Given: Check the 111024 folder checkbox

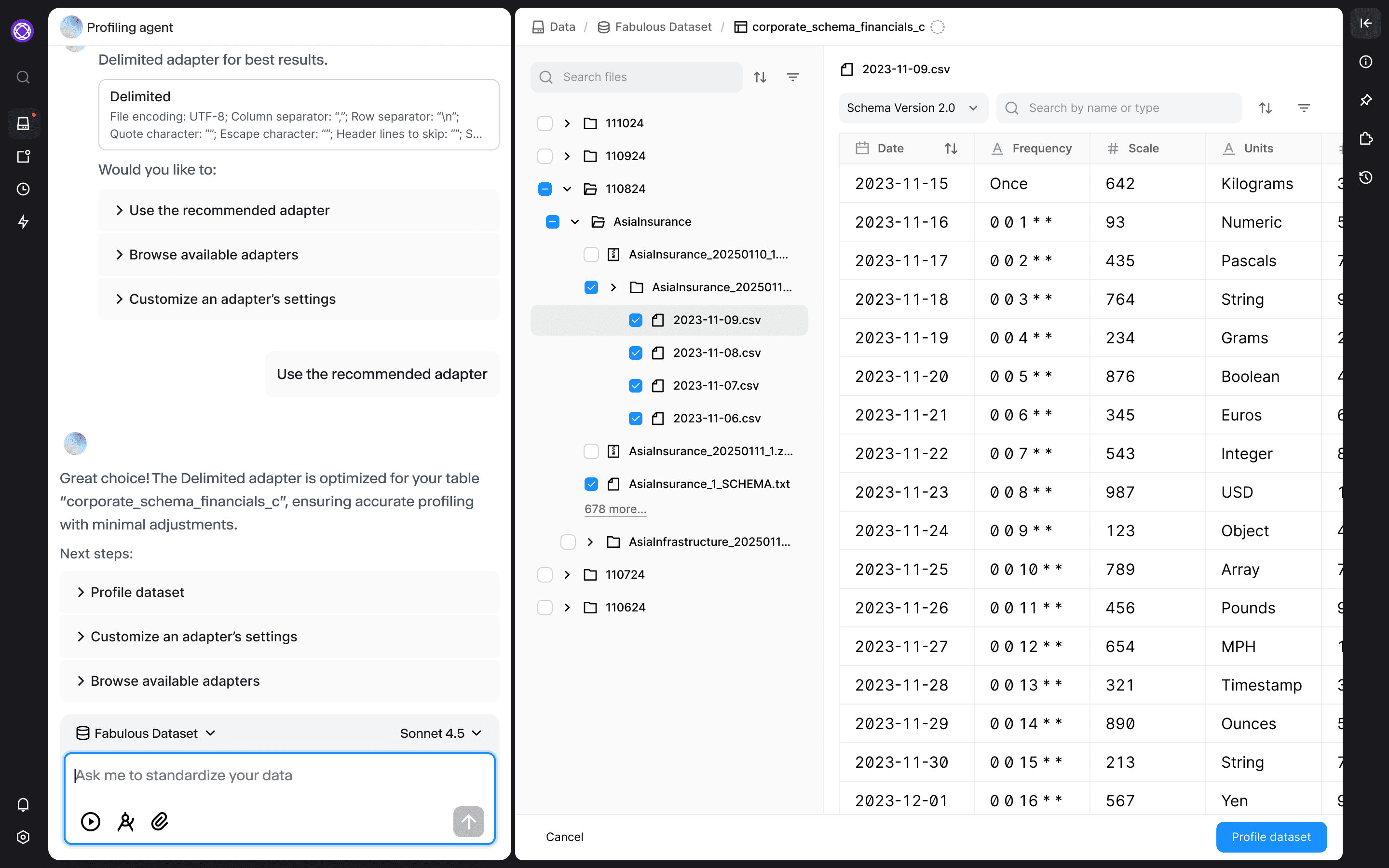Looking at the screenshot, I should (545, 123).
